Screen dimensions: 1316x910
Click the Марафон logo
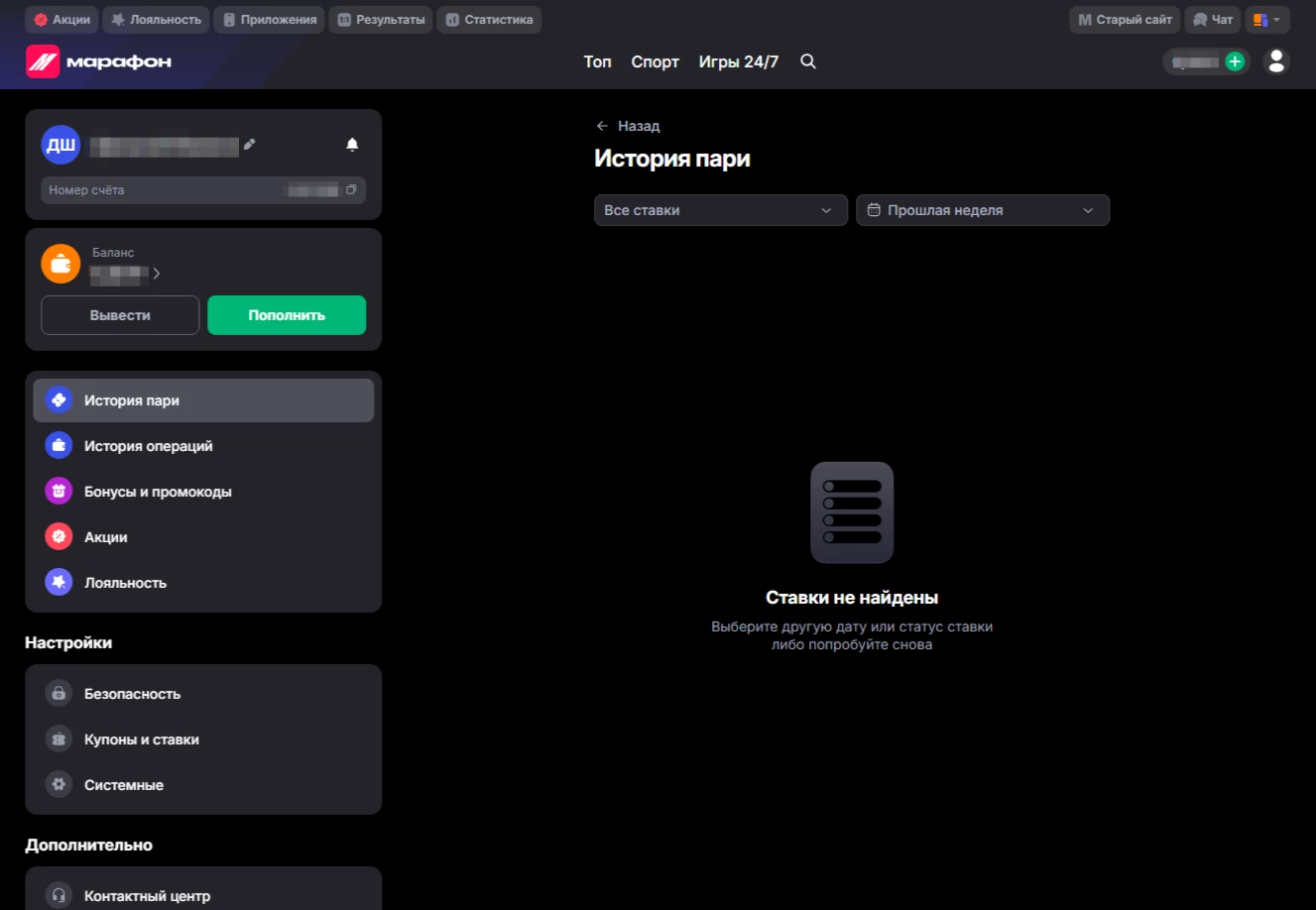coord(98,61)
